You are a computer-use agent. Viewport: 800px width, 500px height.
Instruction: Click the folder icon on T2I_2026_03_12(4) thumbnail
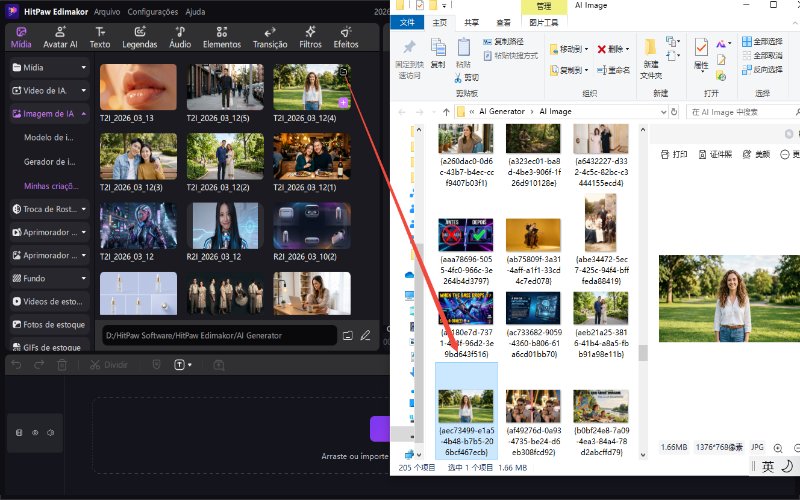point(344,73)
